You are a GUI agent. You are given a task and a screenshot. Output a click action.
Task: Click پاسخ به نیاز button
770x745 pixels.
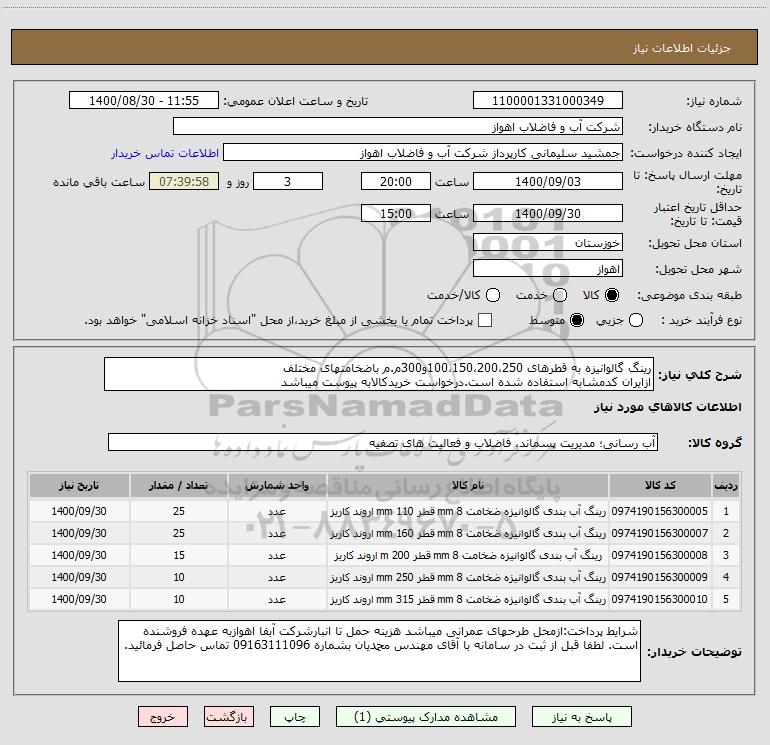582,717
